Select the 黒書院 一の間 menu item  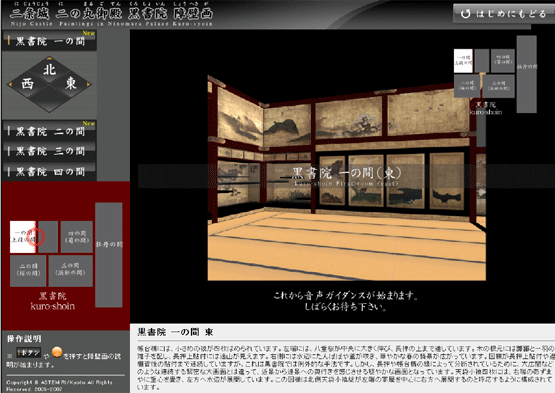49,41
